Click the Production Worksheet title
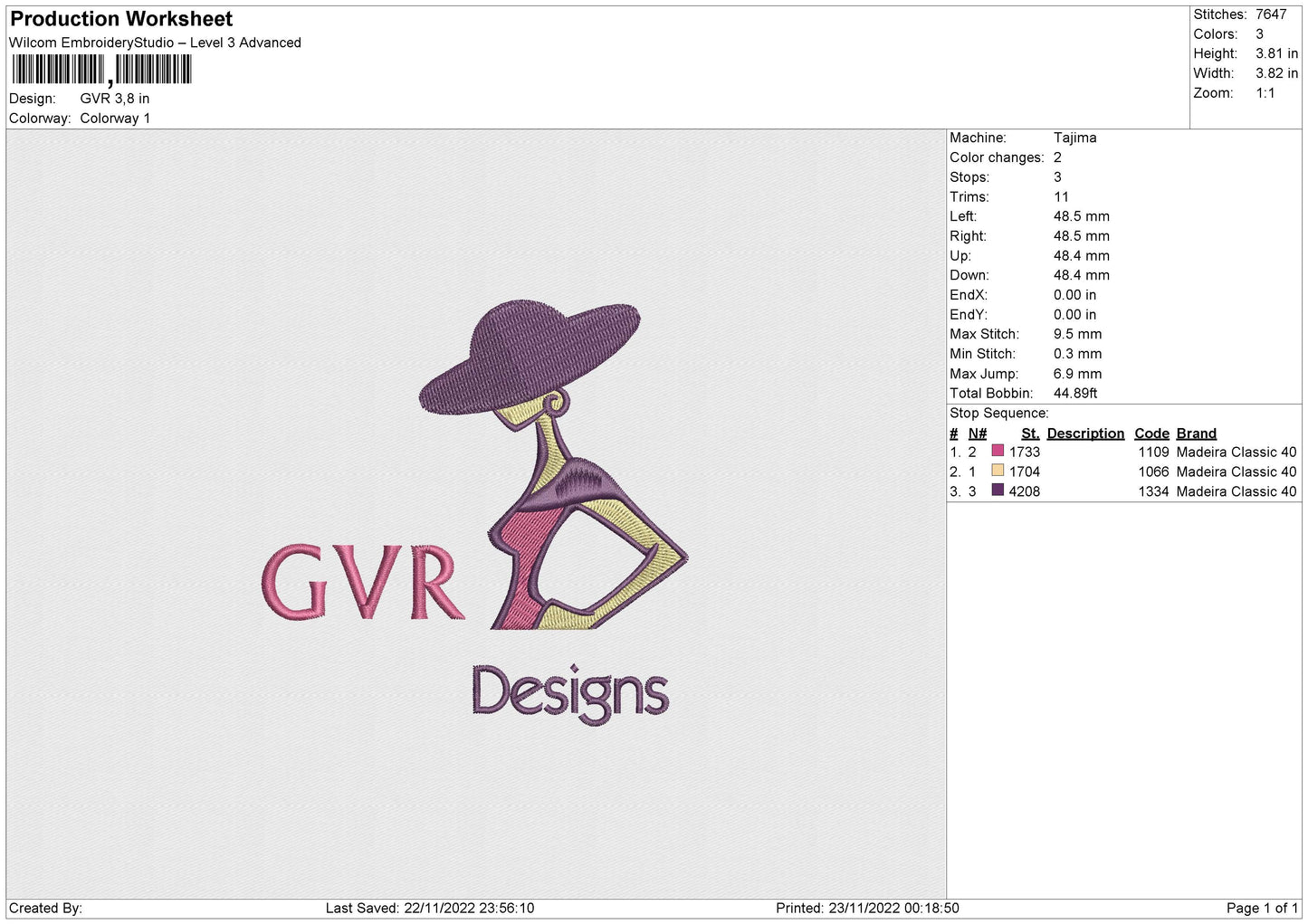1308x924 pixels. pyautogui.click(x=121, y=18)
